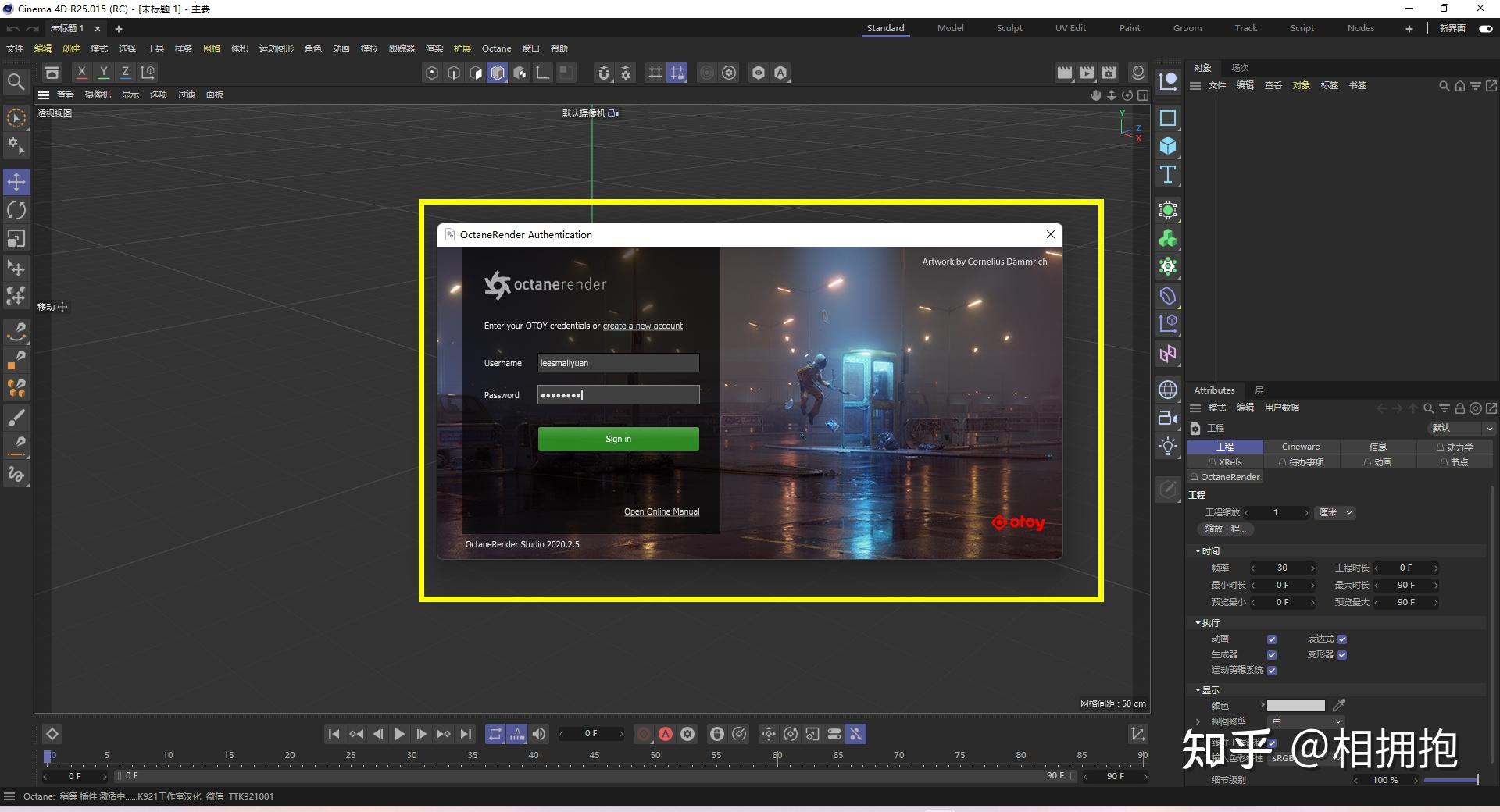Toggle the 变形器 checkbox
The image size is (1500, 812).
[1342, 654]
